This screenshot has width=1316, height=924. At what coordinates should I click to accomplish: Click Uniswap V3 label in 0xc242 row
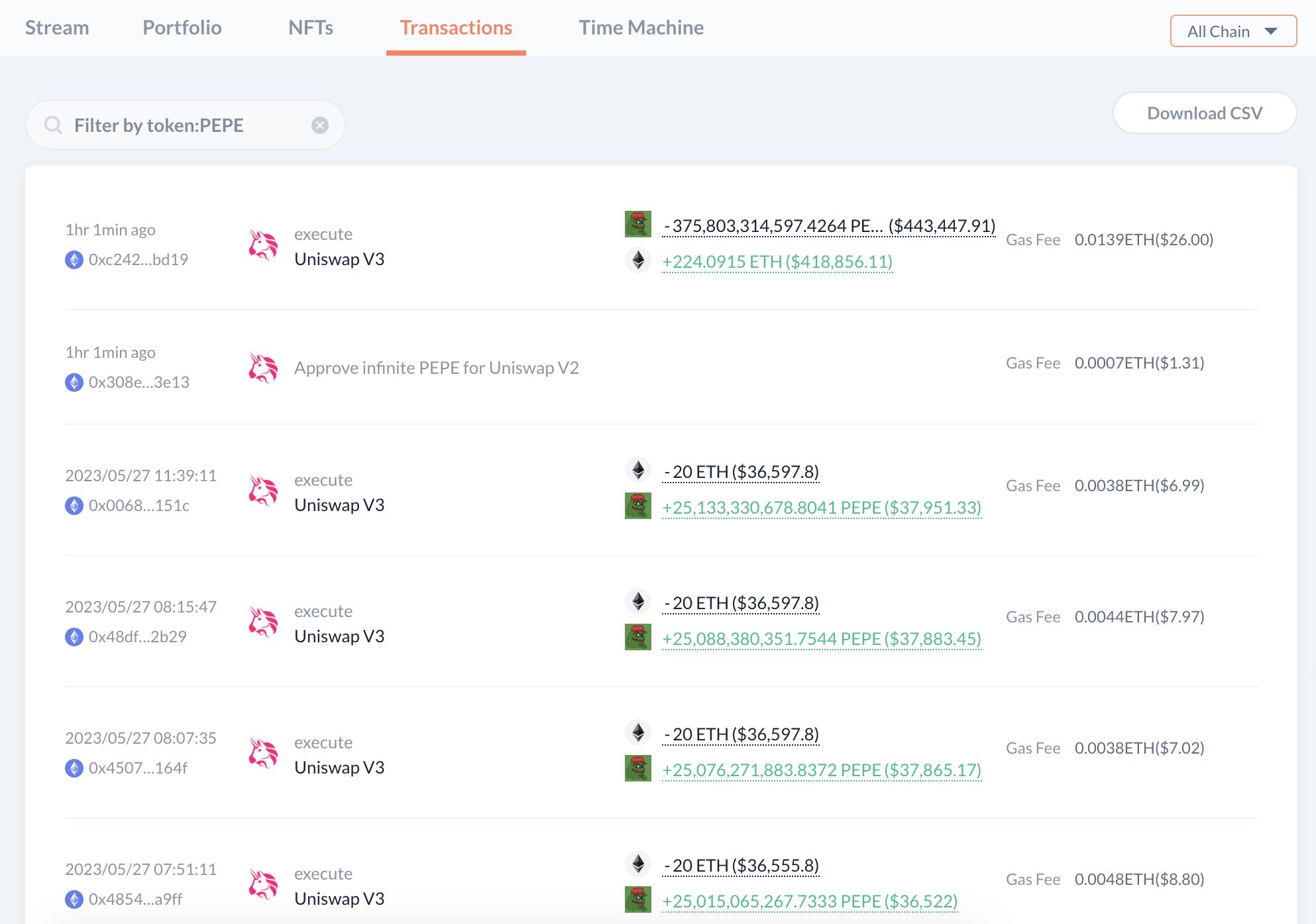tap(339, 259)
